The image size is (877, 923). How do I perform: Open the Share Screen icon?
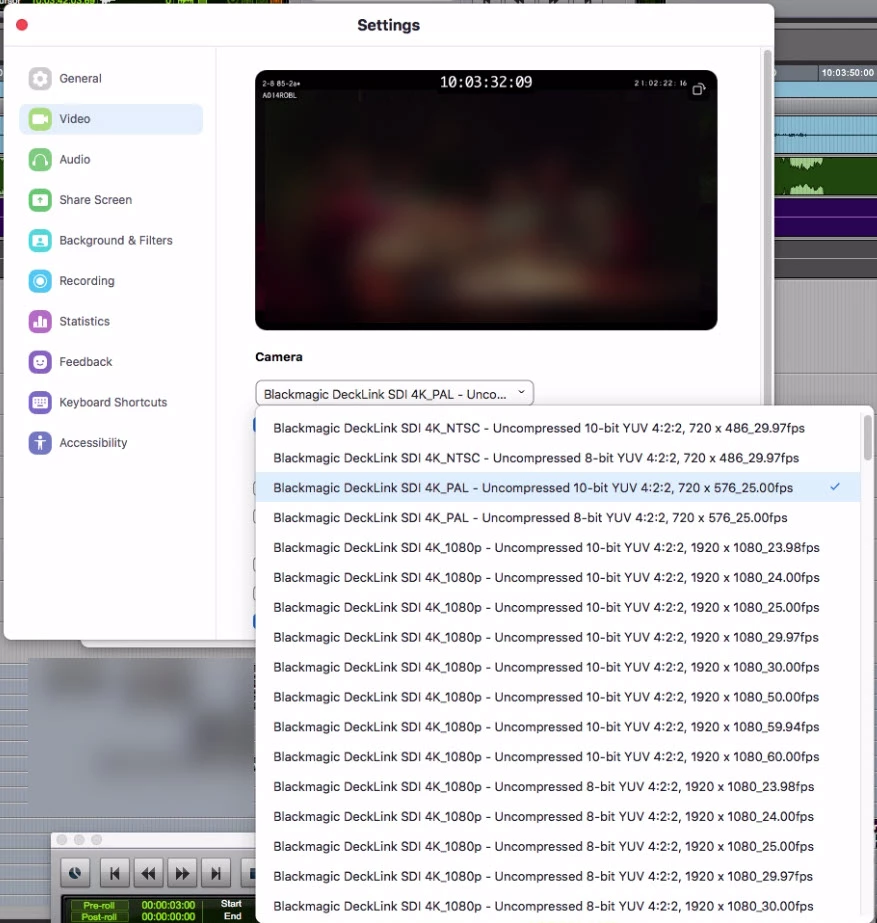40,200
